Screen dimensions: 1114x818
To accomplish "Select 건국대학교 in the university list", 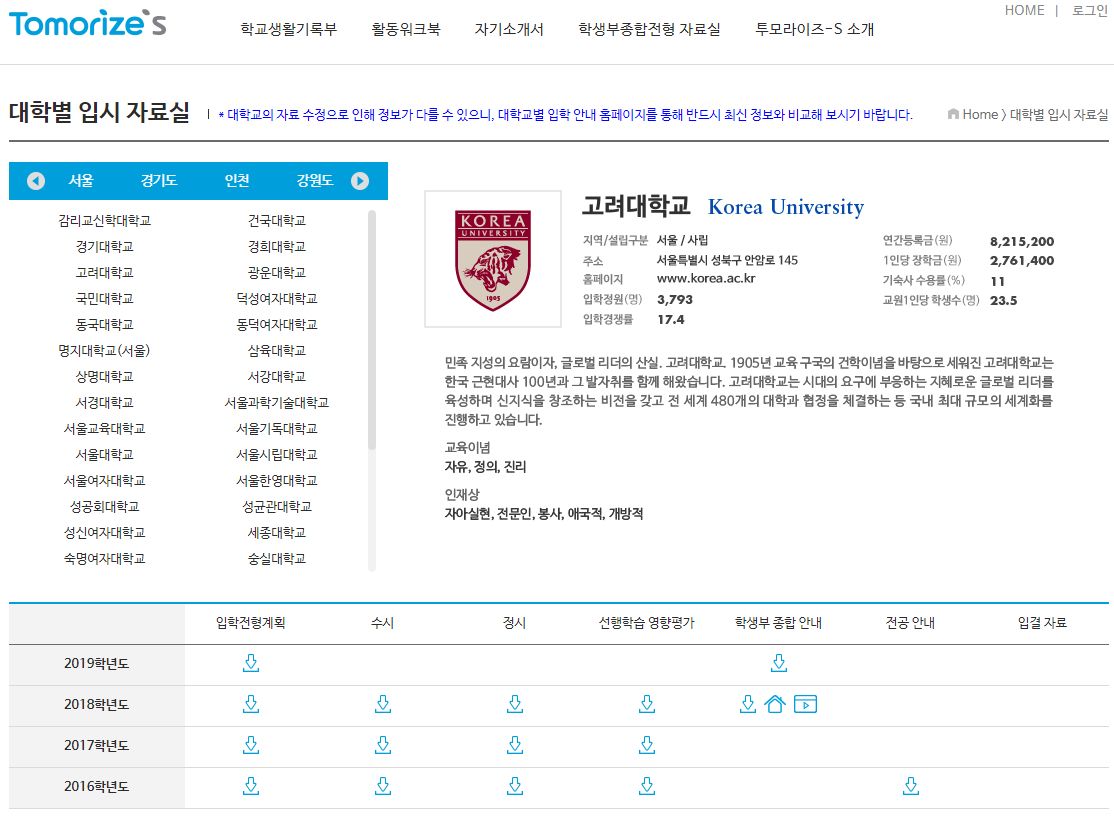I will pyautogui.click(x=276, y=221).
